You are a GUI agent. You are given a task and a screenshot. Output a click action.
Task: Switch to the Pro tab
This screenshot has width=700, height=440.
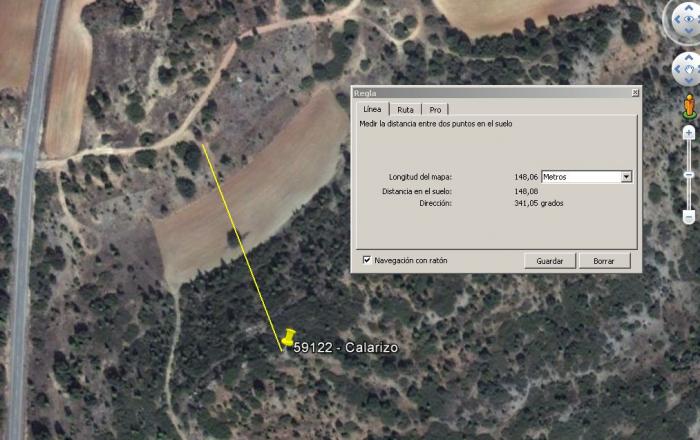pyautogui.click(x=435, y=110)
